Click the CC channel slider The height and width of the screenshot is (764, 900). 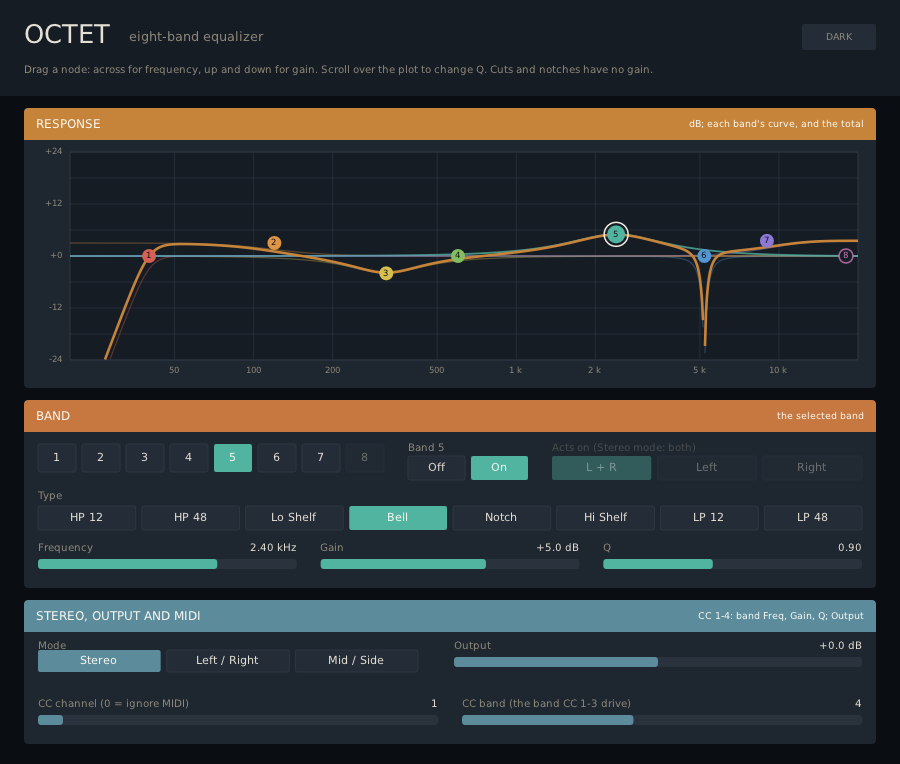click(x=238, y=720)
